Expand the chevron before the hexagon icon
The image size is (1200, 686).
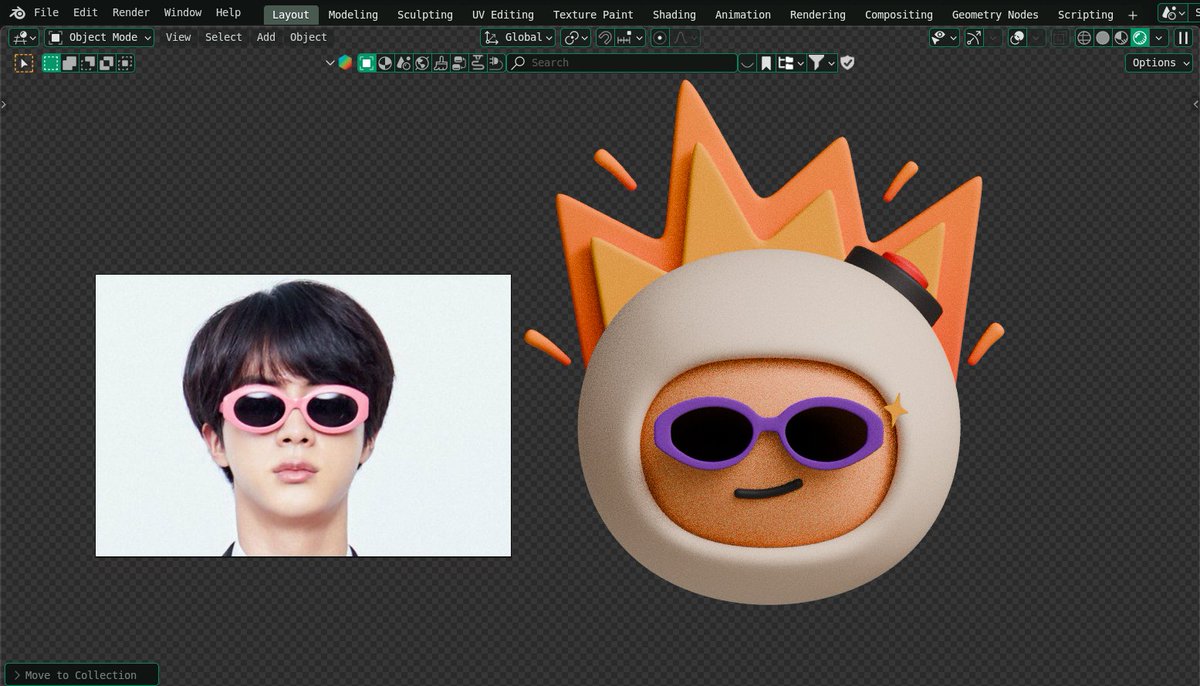coord(331,62)
